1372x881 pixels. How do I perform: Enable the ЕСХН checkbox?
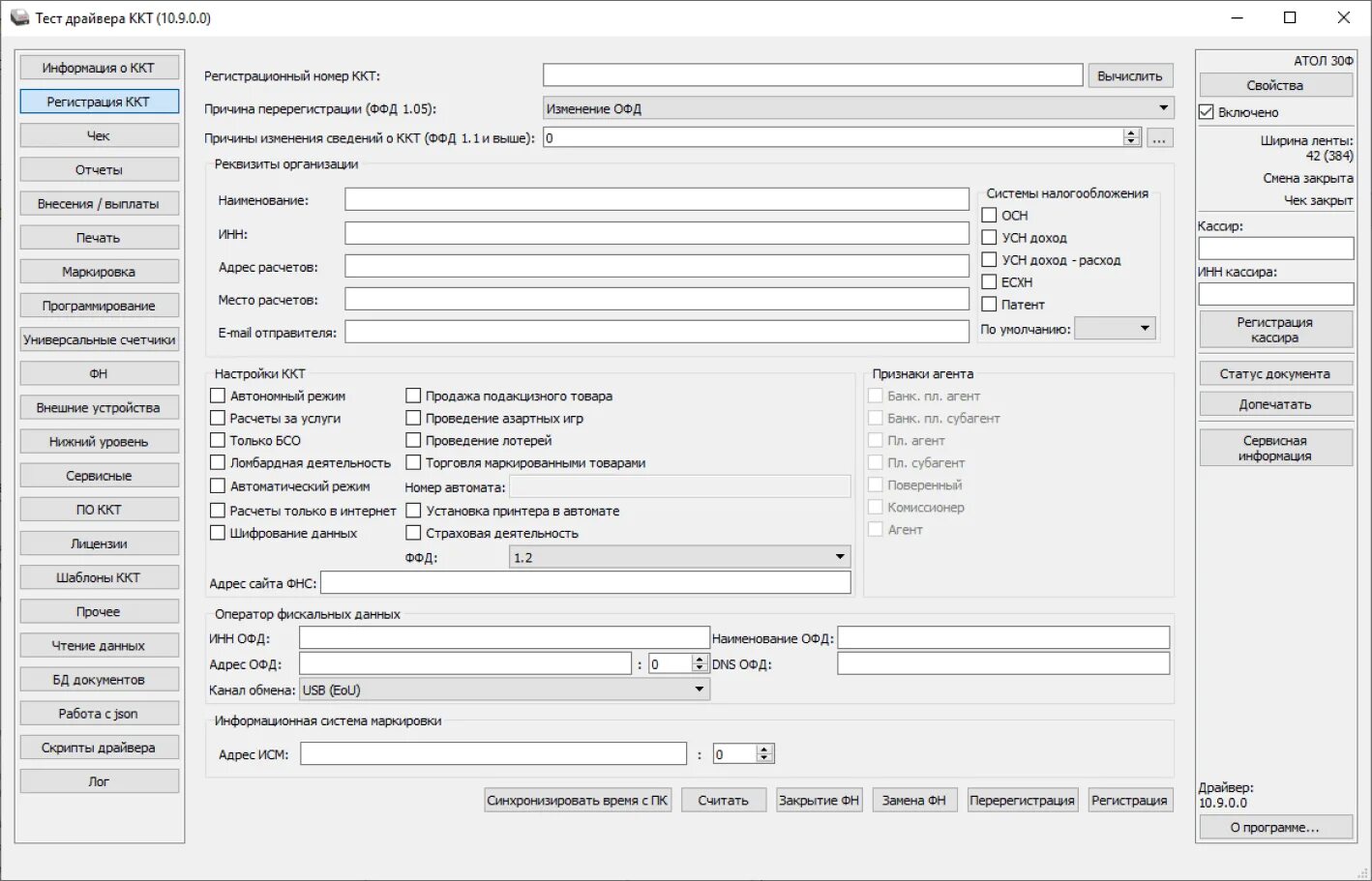[989, 281]
